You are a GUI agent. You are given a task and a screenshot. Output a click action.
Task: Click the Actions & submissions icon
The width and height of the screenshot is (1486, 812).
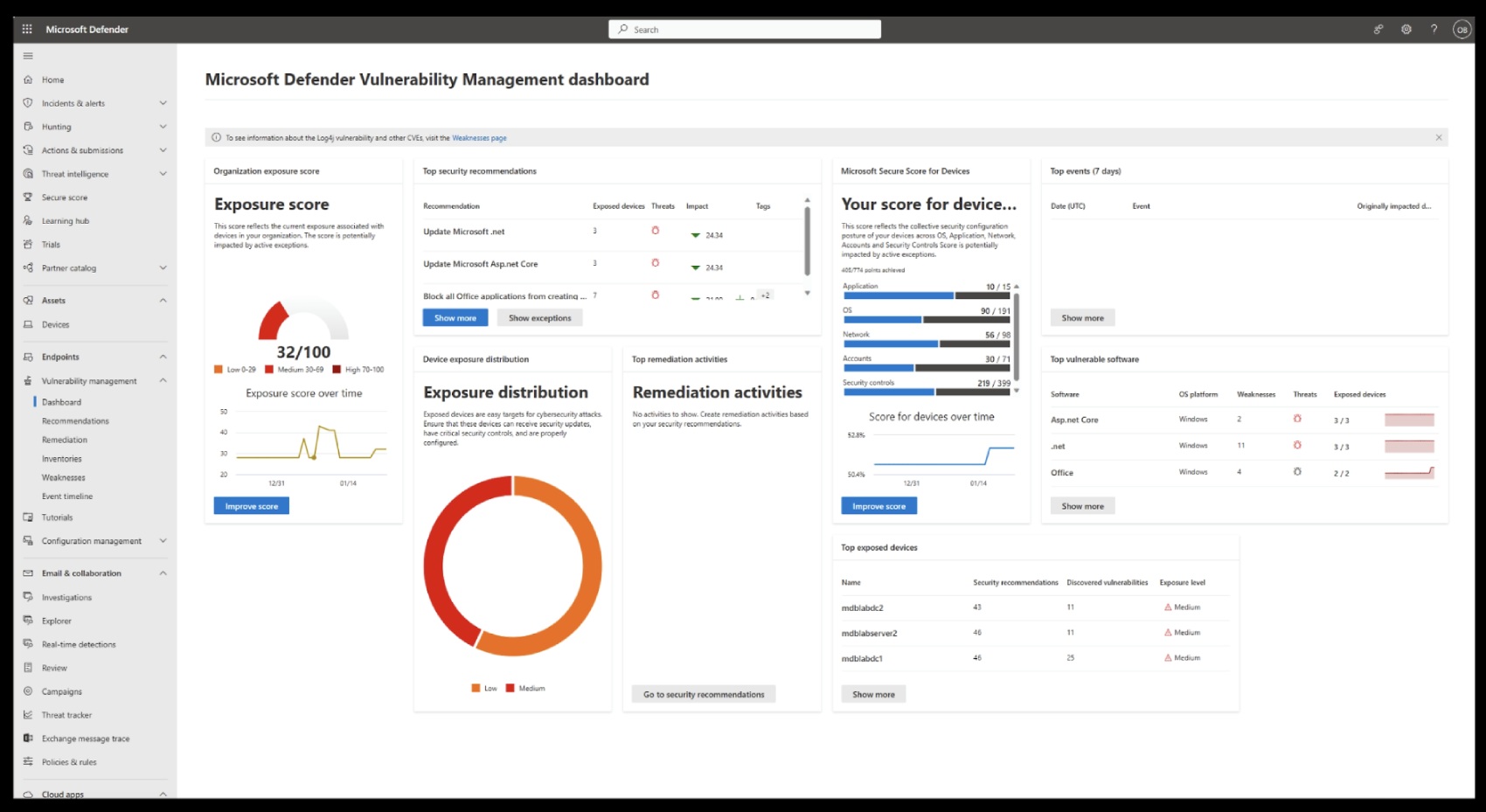[28, 150]
